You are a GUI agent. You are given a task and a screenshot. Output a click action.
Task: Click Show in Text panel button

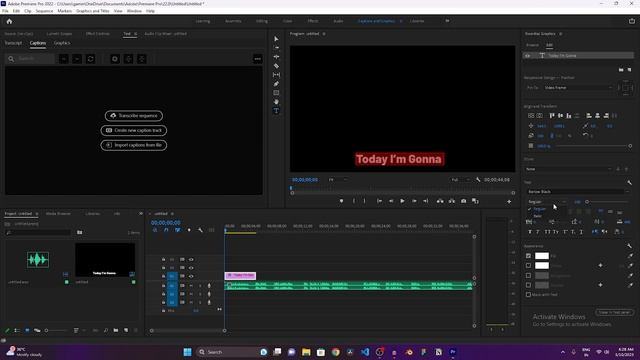point(614,312)
